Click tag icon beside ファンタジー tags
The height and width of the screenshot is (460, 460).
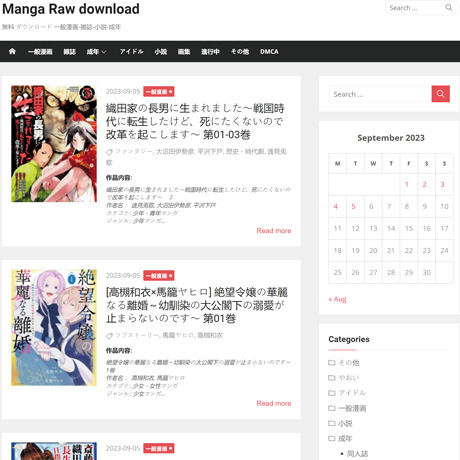(x=109, y=152)
